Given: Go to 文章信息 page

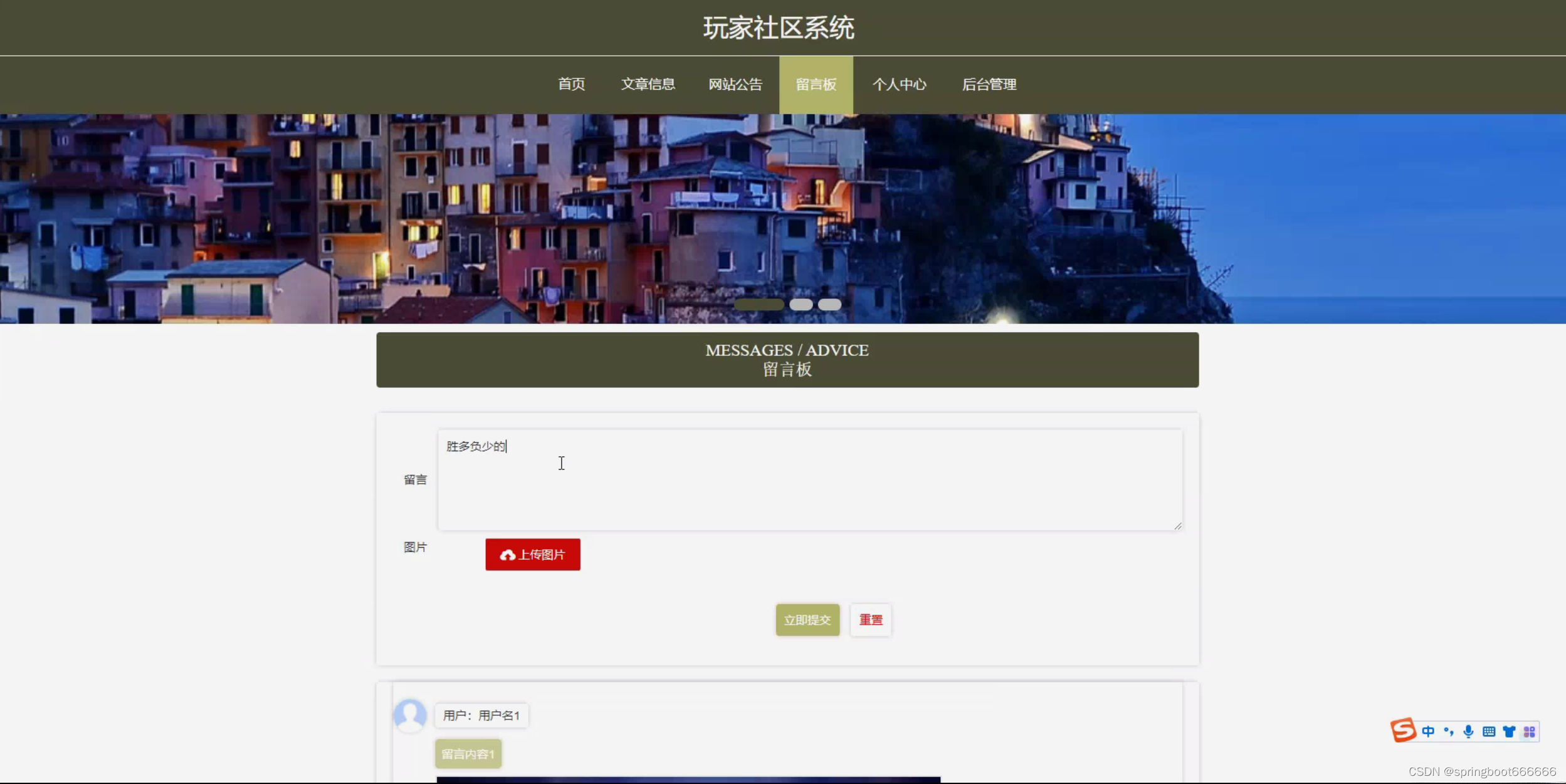Looking at the screenshot, I should click(x=648, y=84).
